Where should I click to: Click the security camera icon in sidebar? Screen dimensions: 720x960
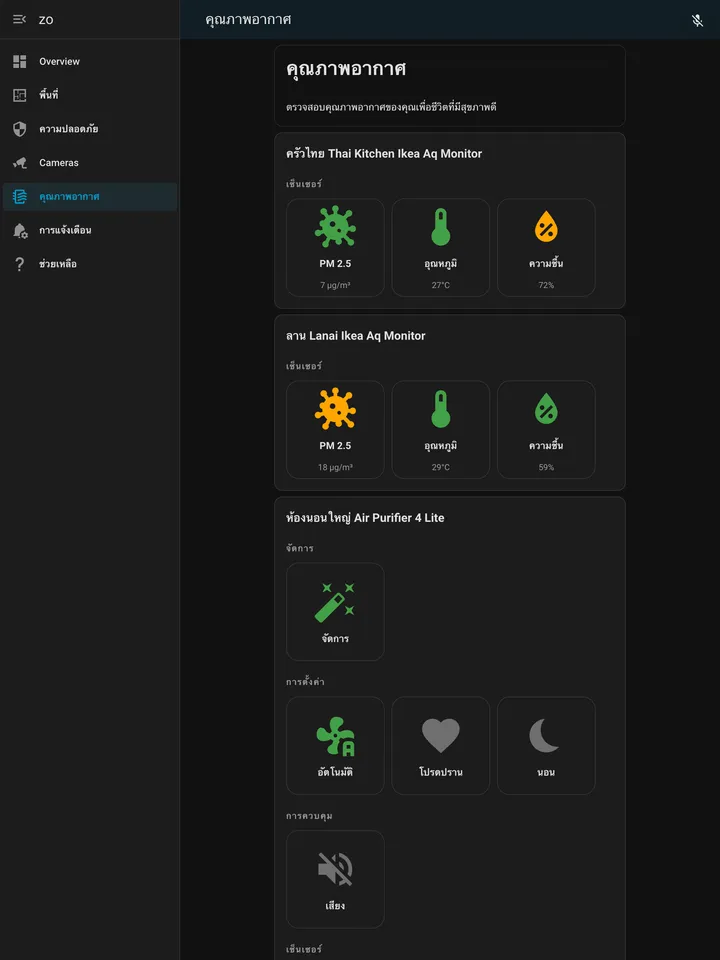tap(20, 163)
